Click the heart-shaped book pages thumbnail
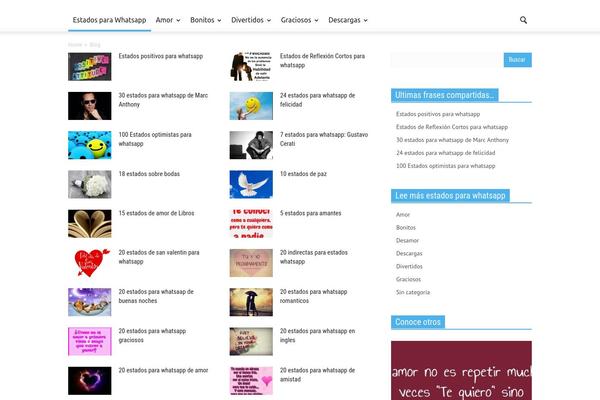Screen dimensions: 600x400 pos(89,223)
